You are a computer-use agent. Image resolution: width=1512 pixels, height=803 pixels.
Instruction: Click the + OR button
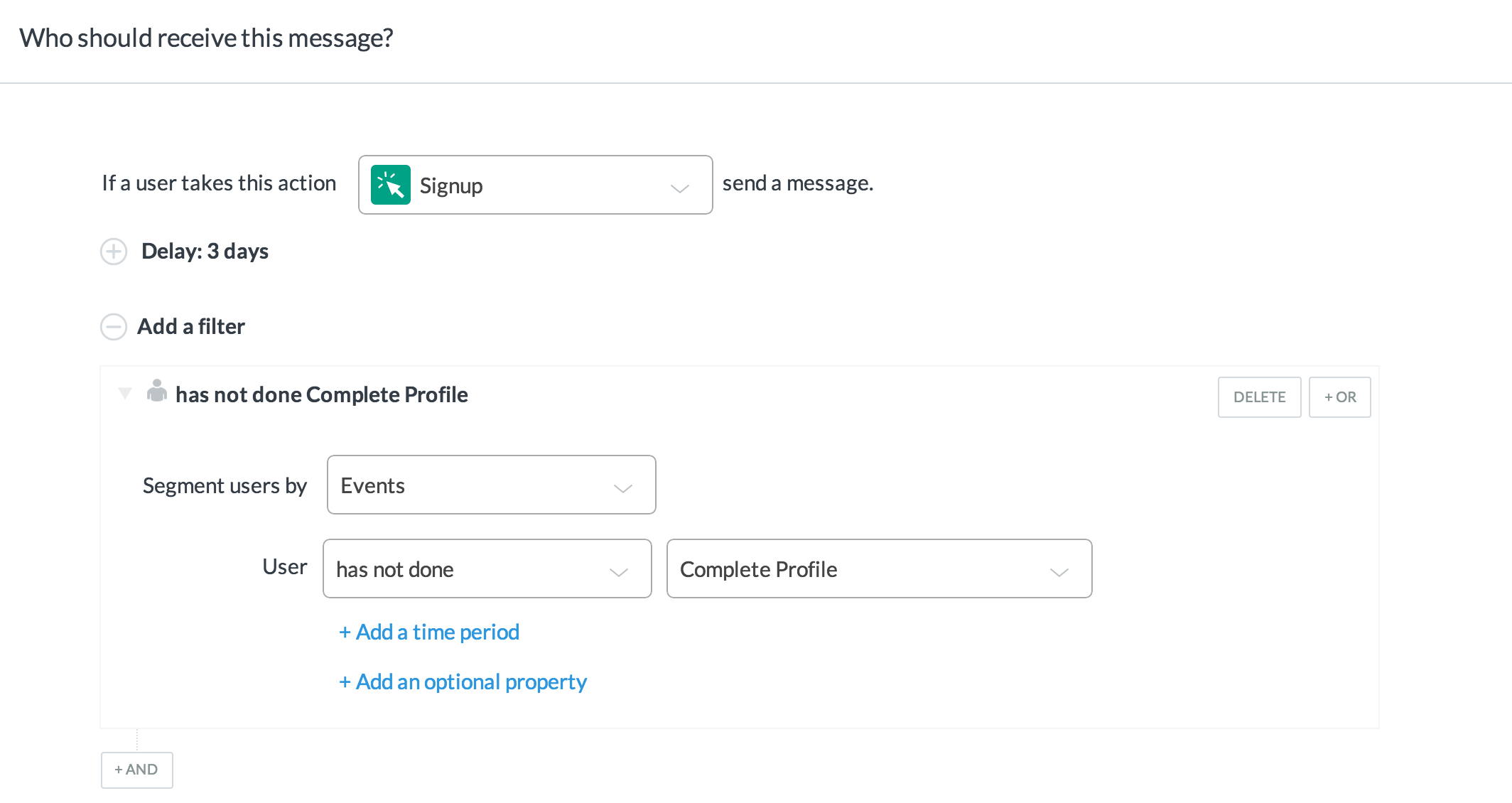click(1339, 397)
